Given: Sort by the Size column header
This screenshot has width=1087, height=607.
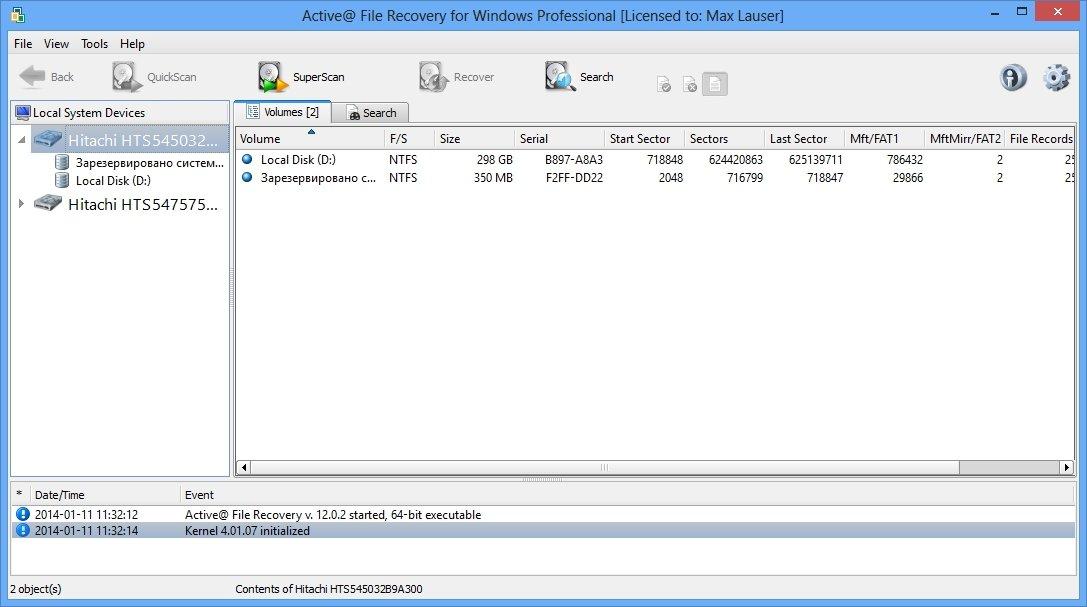Looking at the screenshot, I should point(475,139).
